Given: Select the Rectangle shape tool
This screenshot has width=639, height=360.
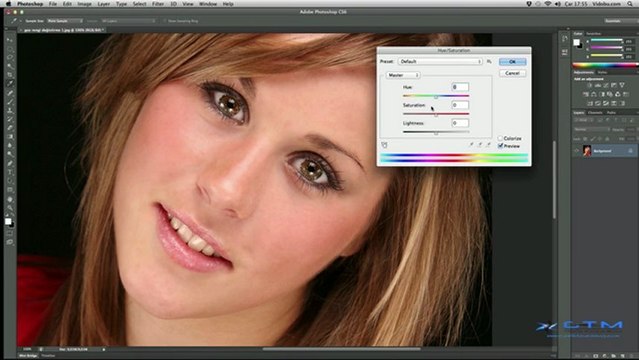Looking at the screenshot, I should tap(10, 190).
